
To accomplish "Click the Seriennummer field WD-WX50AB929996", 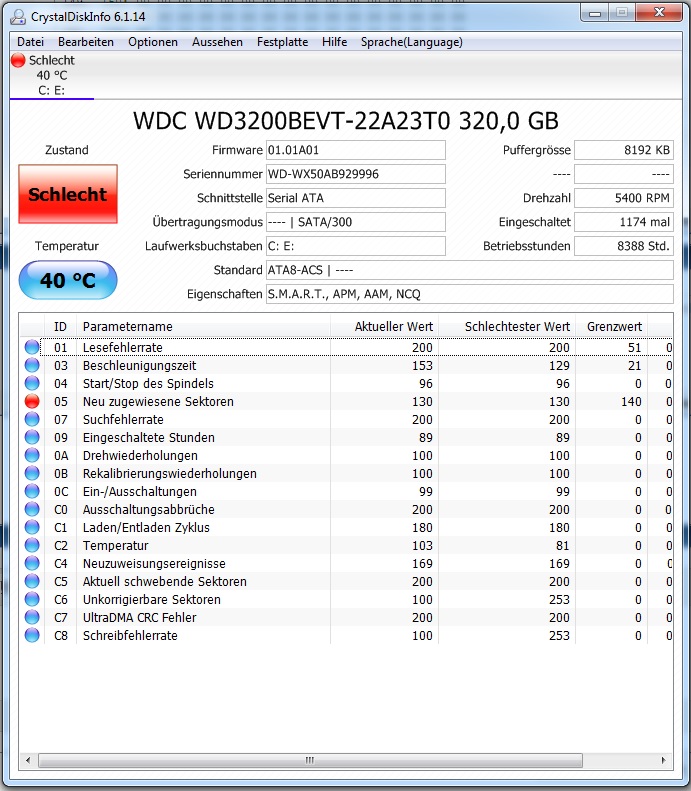I will click(x=356, y=174).
